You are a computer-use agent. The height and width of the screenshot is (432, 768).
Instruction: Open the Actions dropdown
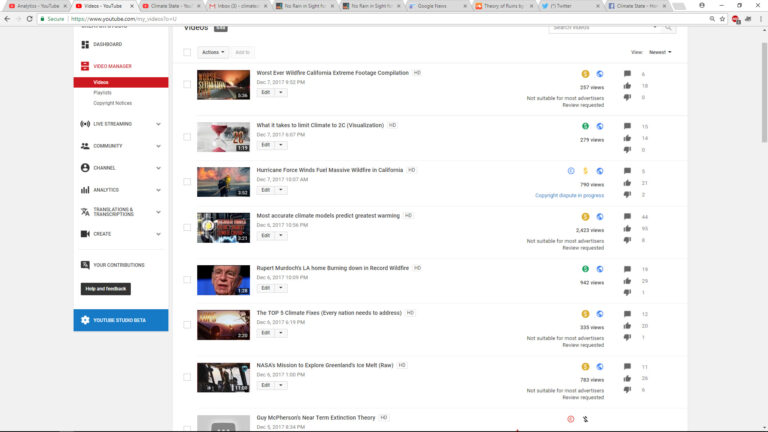[x=213, y=52]
